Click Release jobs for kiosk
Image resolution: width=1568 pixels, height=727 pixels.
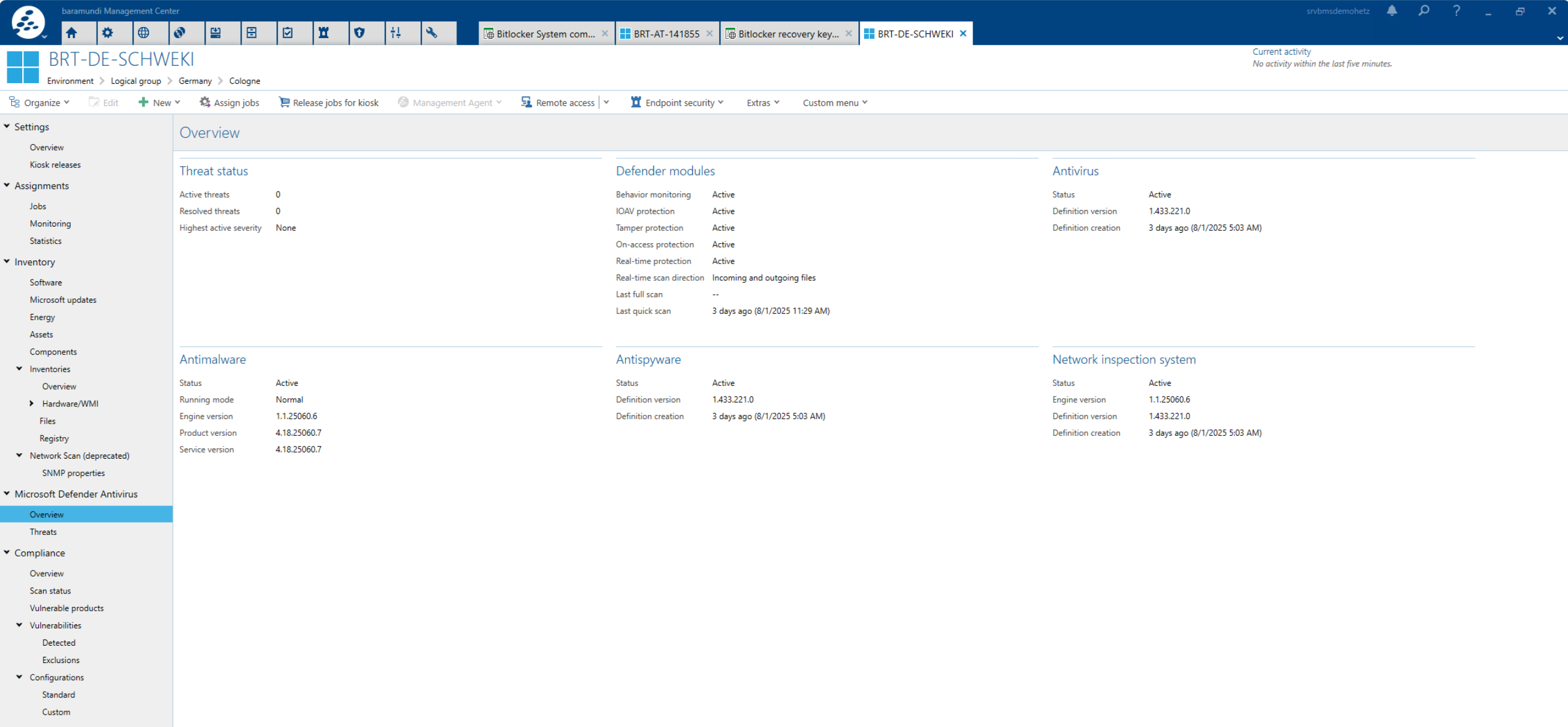(329, 103)
